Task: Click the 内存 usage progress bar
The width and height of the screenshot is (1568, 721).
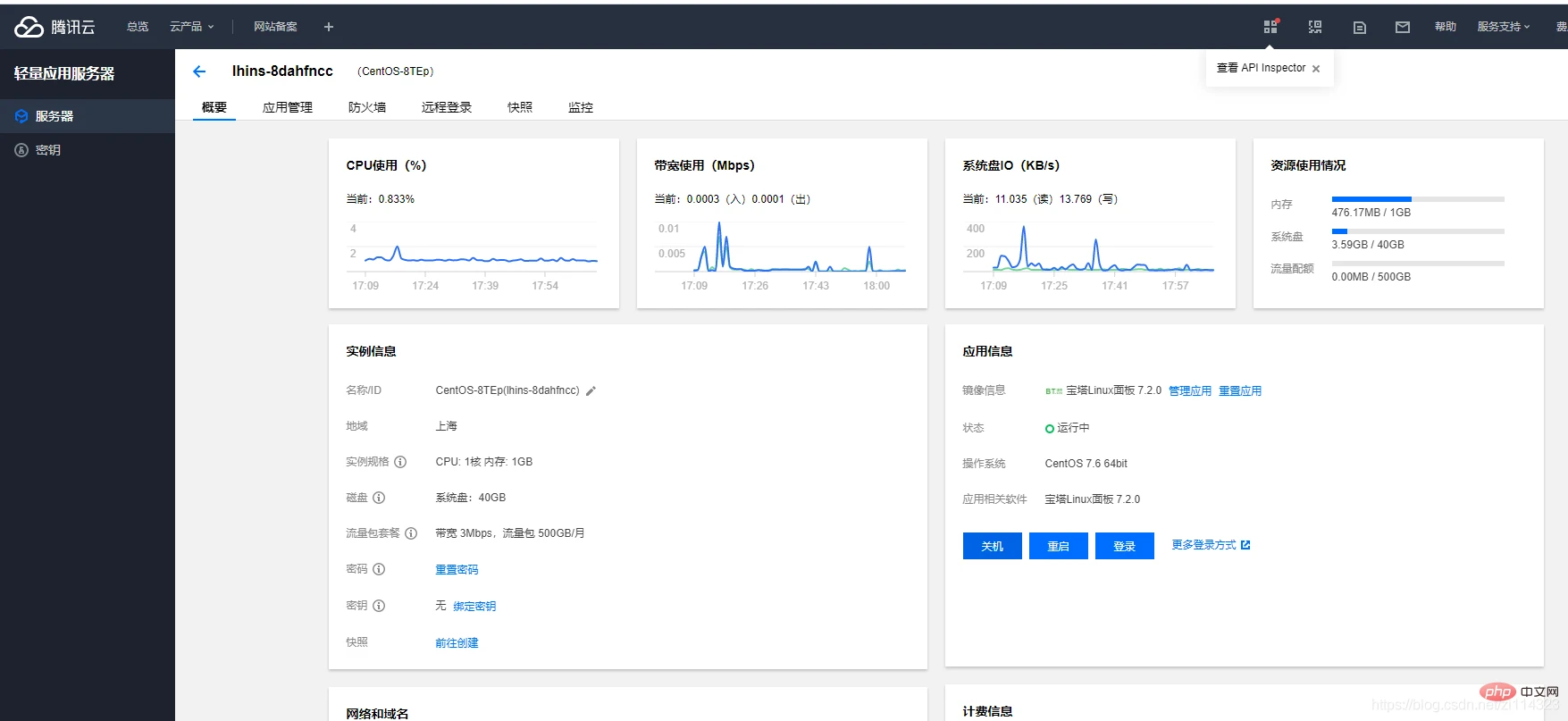Action: [x=1418, y=199]
